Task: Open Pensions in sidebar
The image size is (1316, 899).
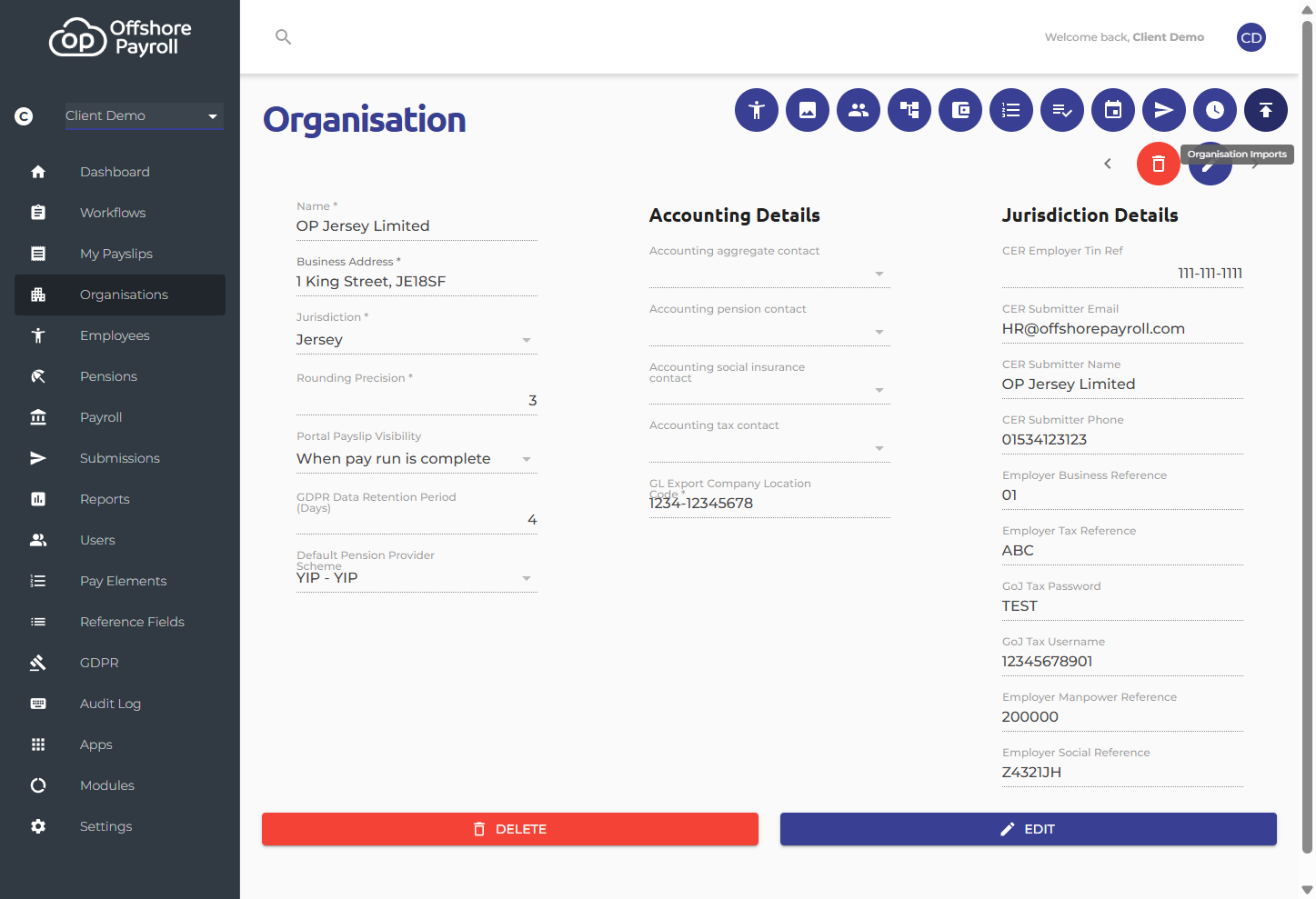Action: [120, 376]
